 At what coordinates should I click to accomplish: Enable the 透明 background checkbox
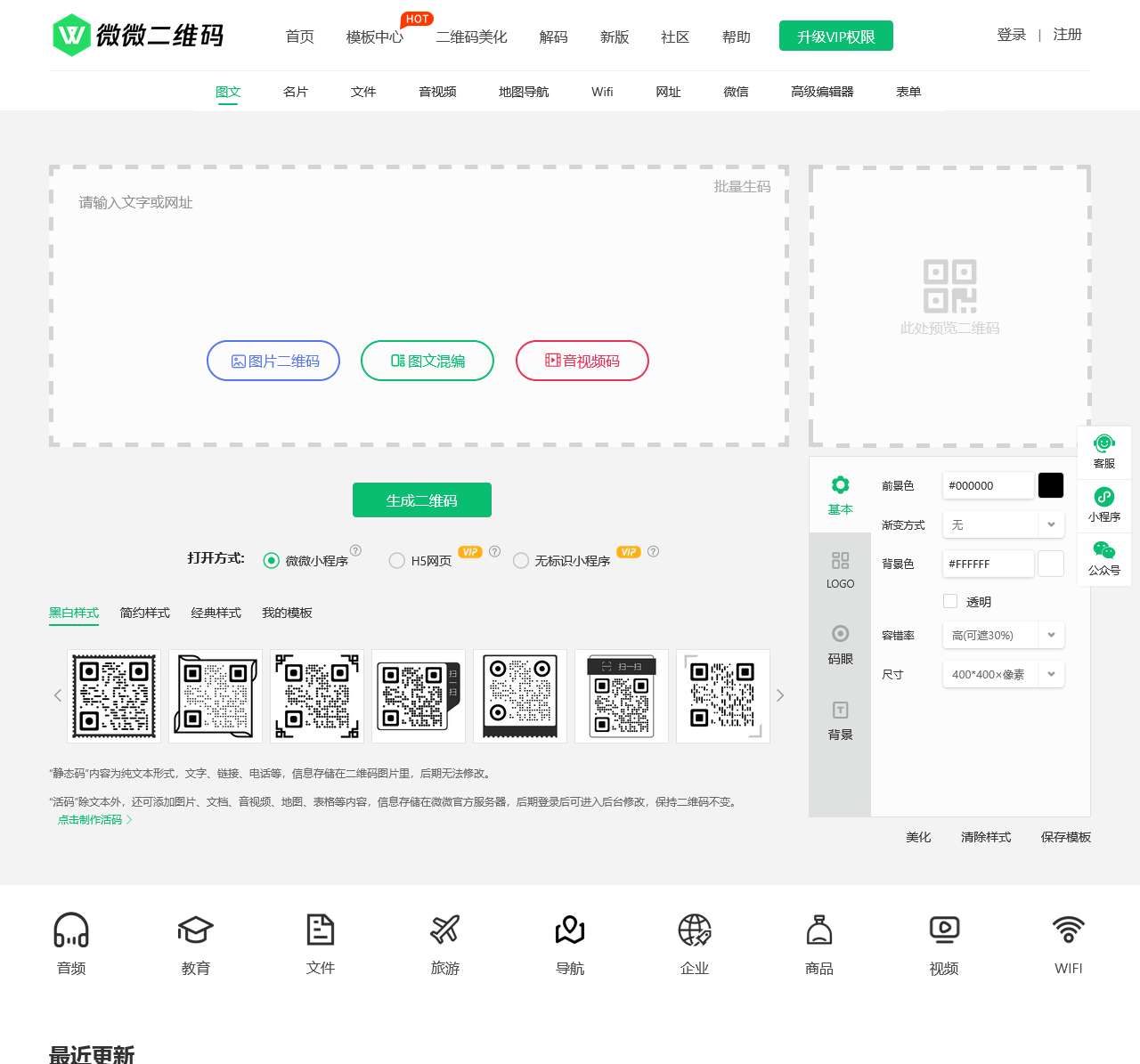point(950,601)
